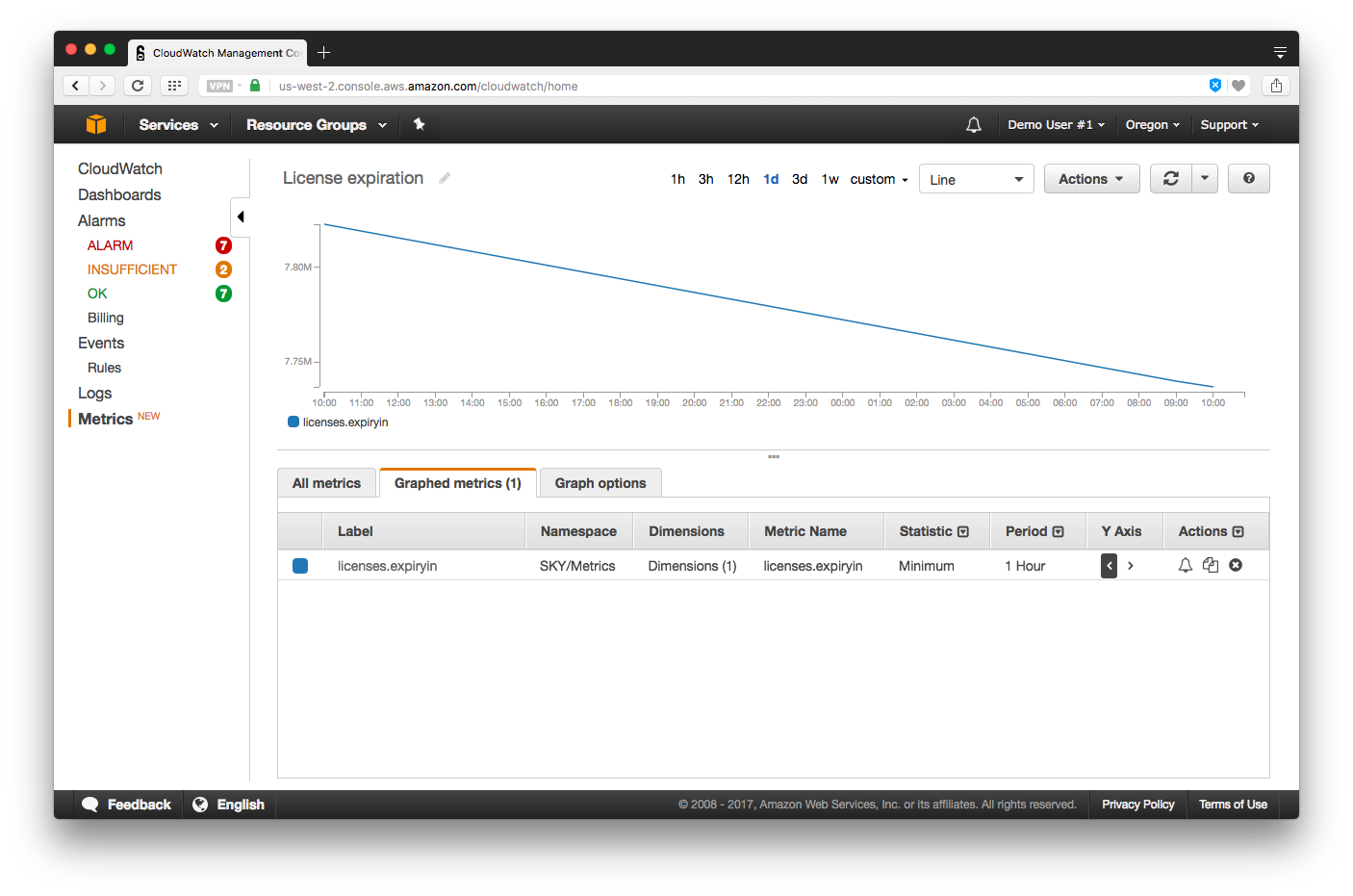
Task: Open Feedback in the footer
Action: point(127,805)
